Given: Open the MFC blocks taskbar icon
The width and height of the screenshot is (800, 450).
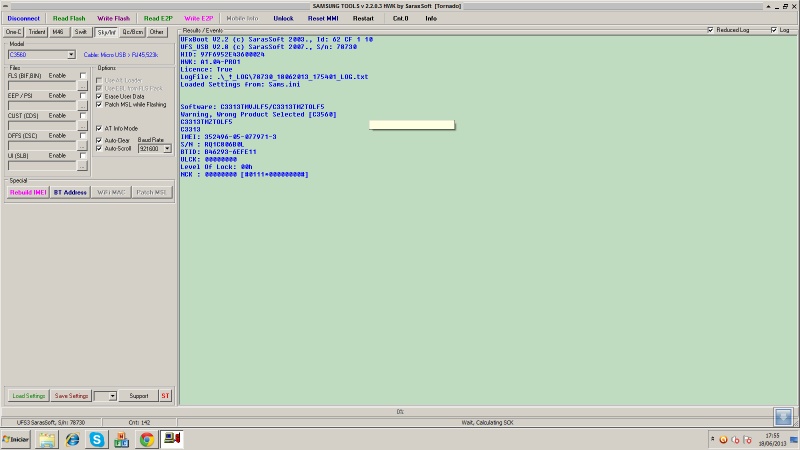Looking at the screenshot, I should [x=121, y=439].
